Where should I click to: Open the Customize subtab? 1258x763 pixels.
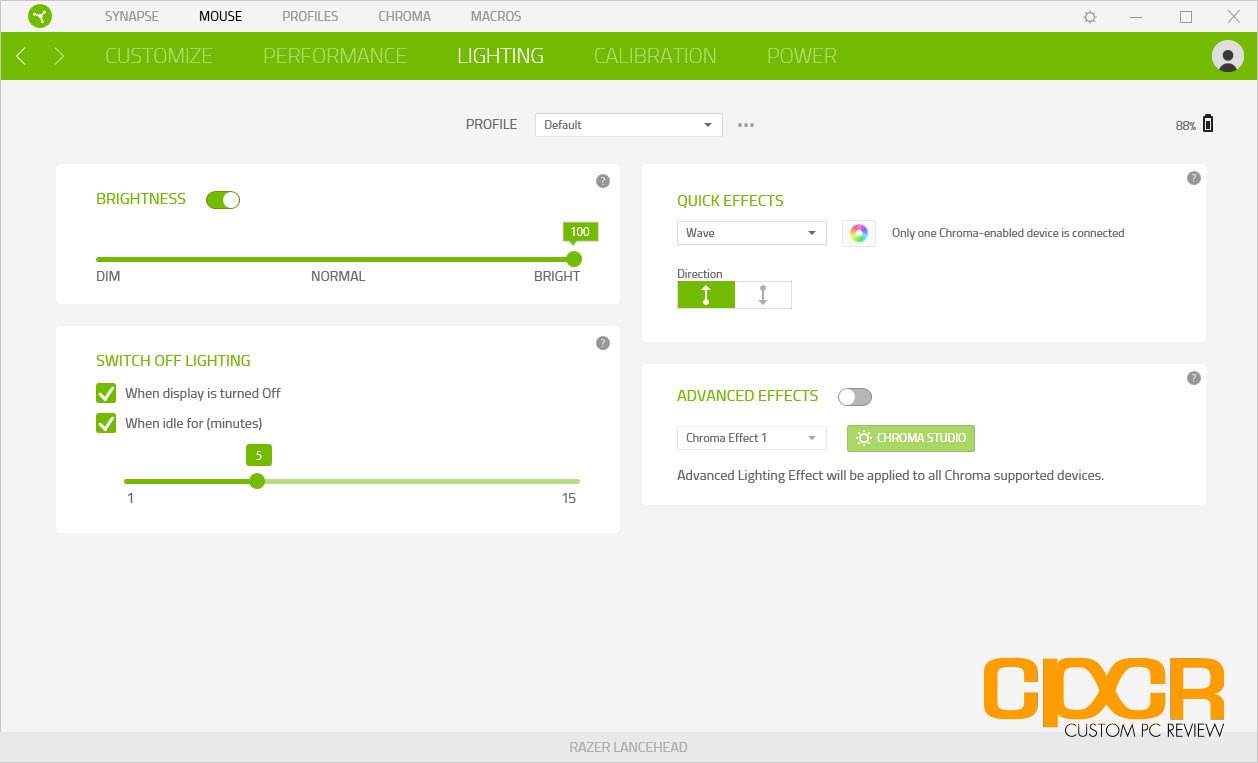(x=159, y=56)
